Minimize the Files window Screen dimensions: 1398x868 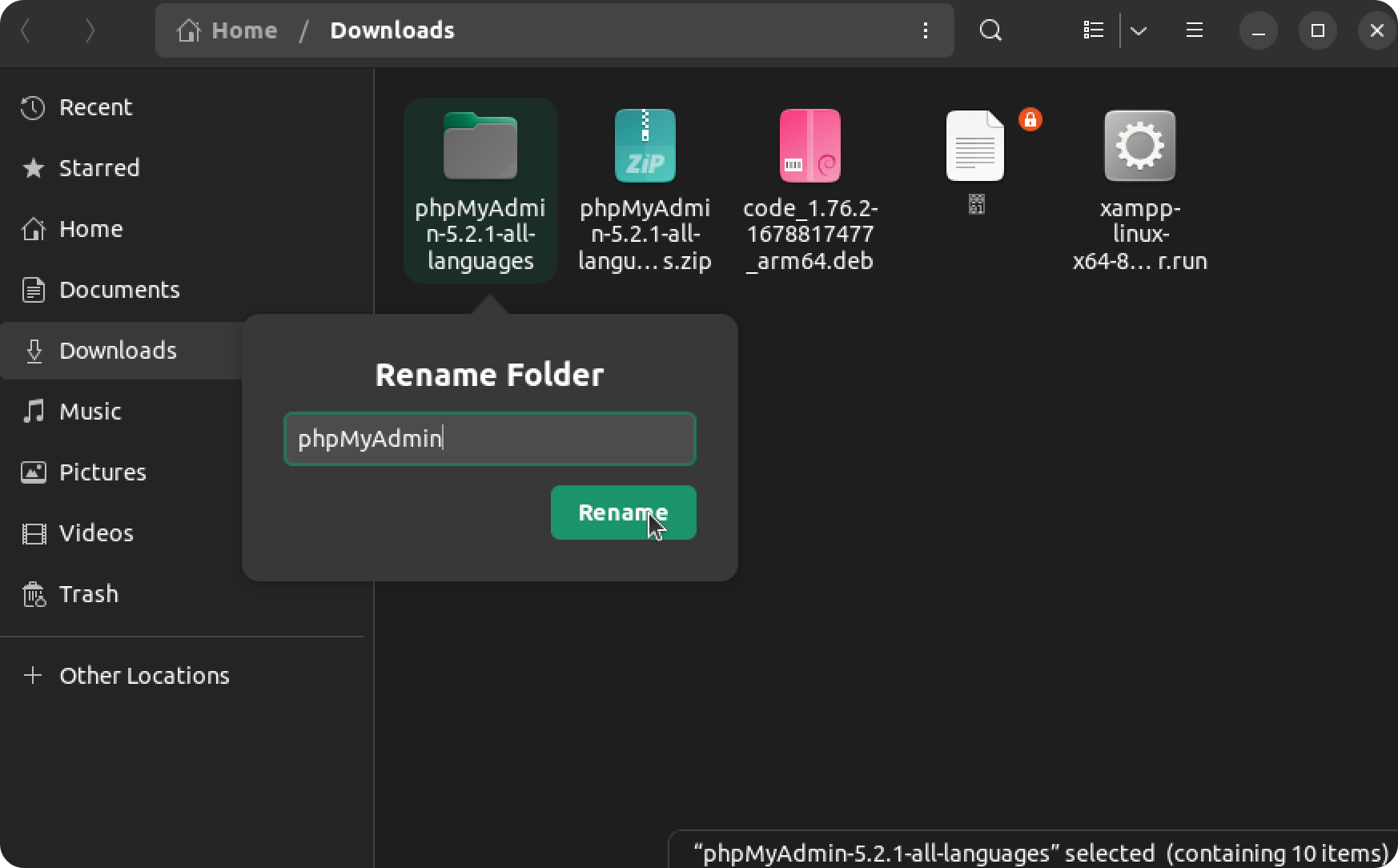click(1259, 30)
